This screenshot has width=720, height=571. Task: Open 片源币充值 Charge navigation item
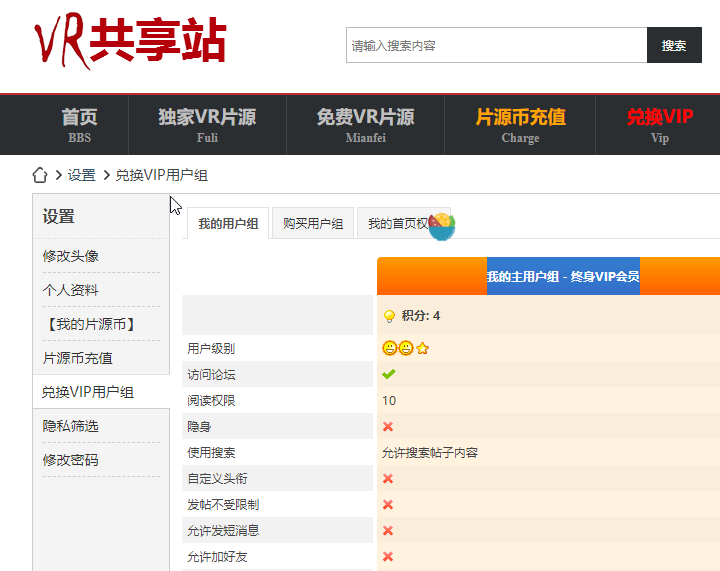point(520,125)
